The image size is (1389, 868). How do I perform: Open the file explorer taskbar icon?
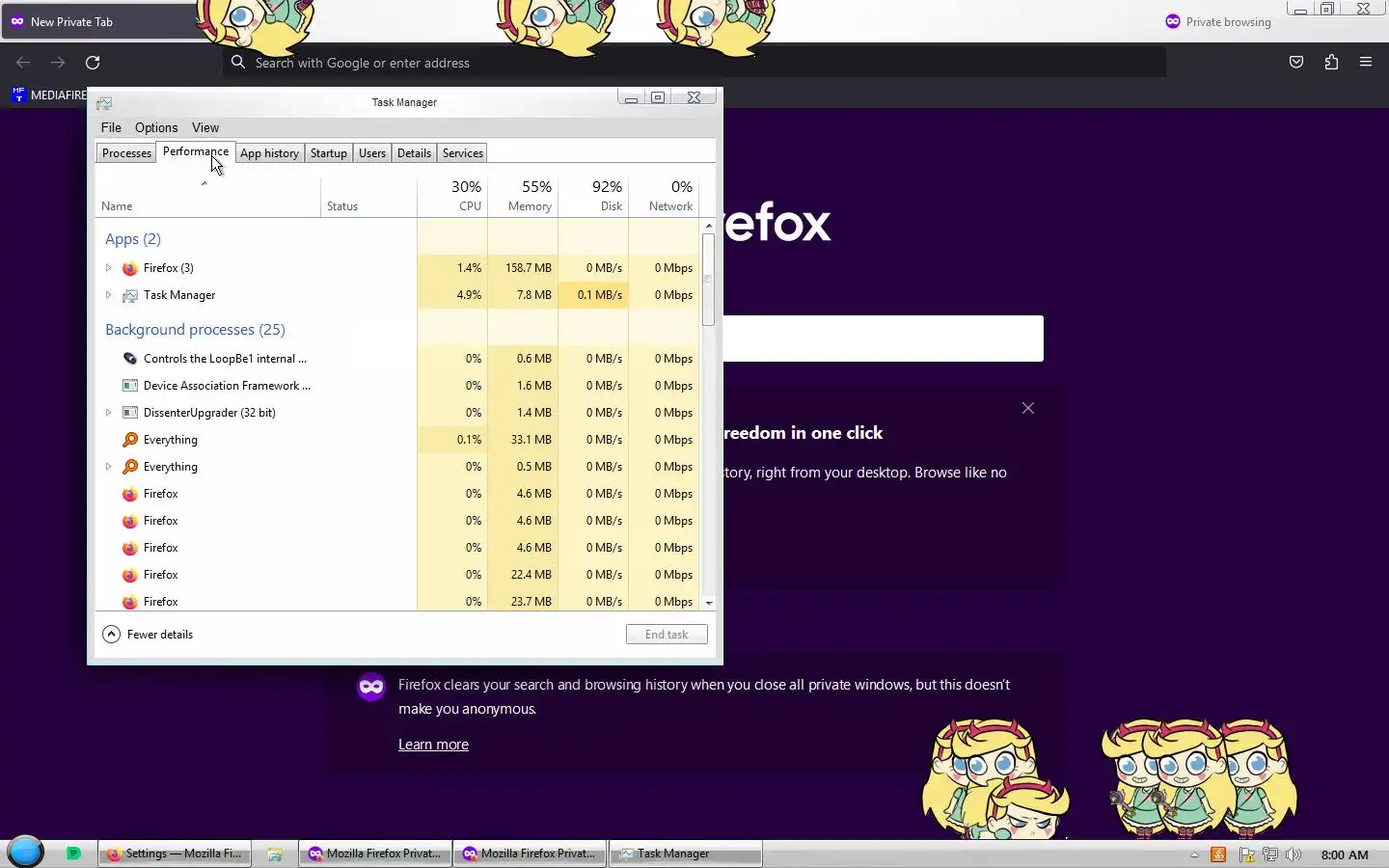(x=275, y=854)
